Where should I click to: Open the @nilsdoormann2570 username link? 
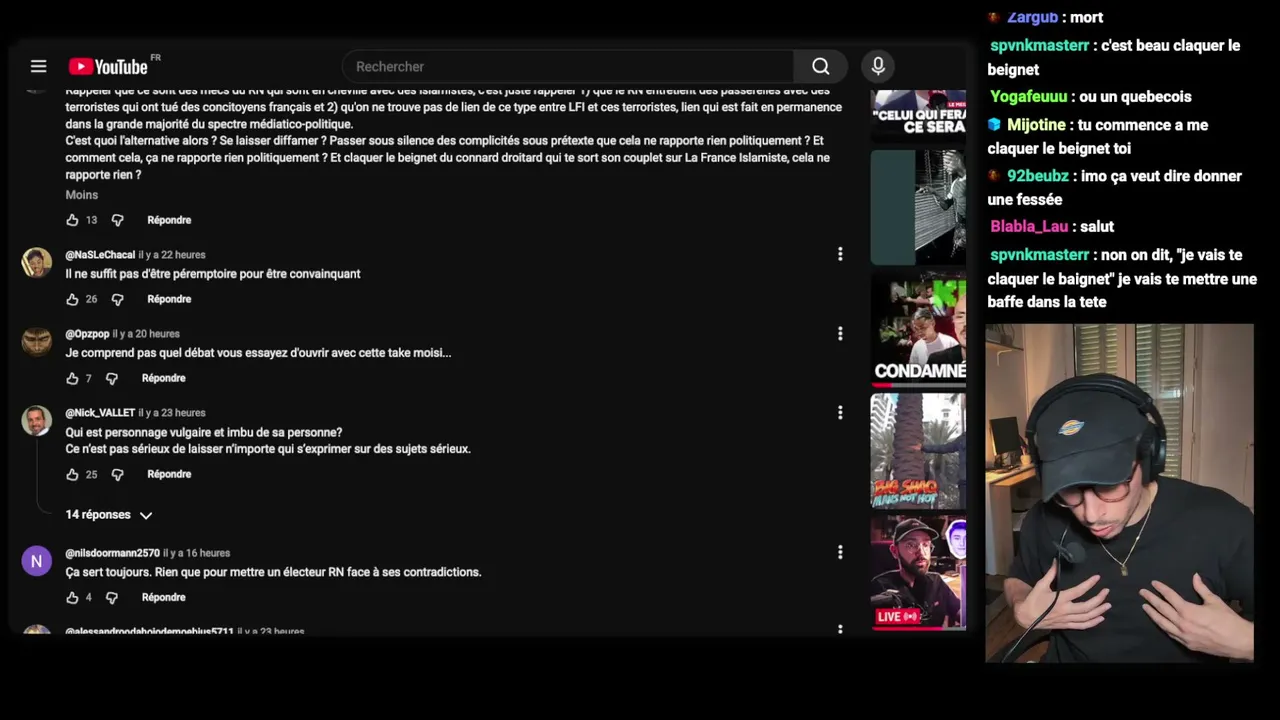[112, 553]
